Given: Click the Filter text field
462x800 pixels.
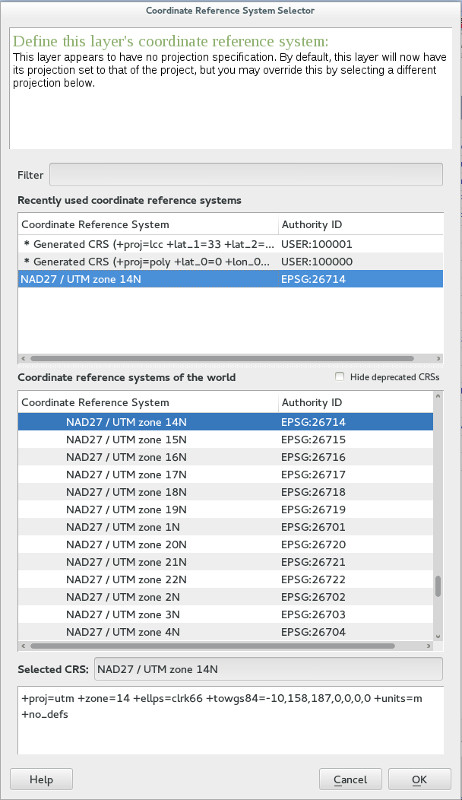Looking at the screenshot, I should click(x=246, y=174).
